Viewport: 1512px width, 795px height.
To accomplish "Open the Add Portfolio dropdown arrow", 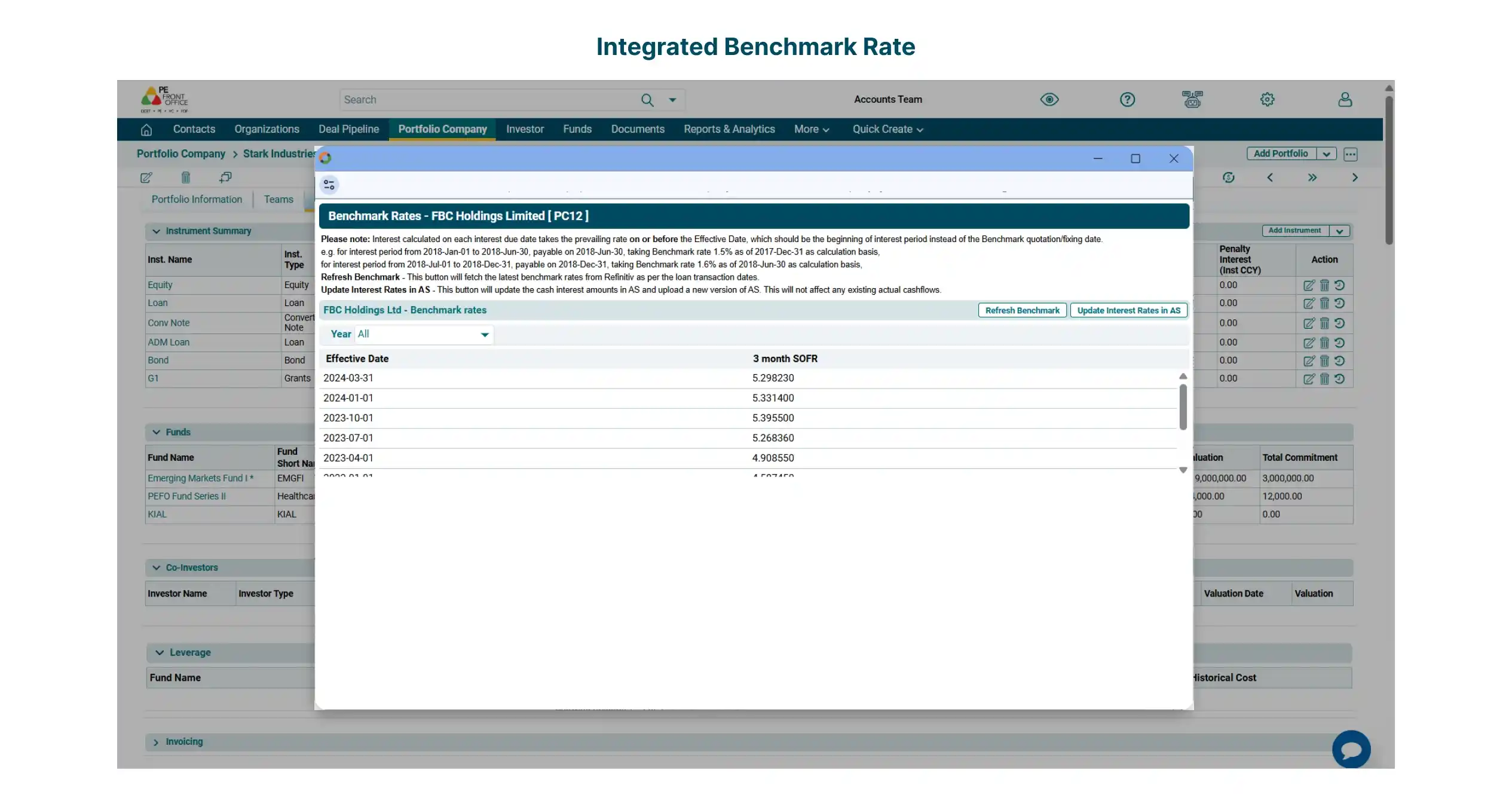I will (x=1326, y=154).
